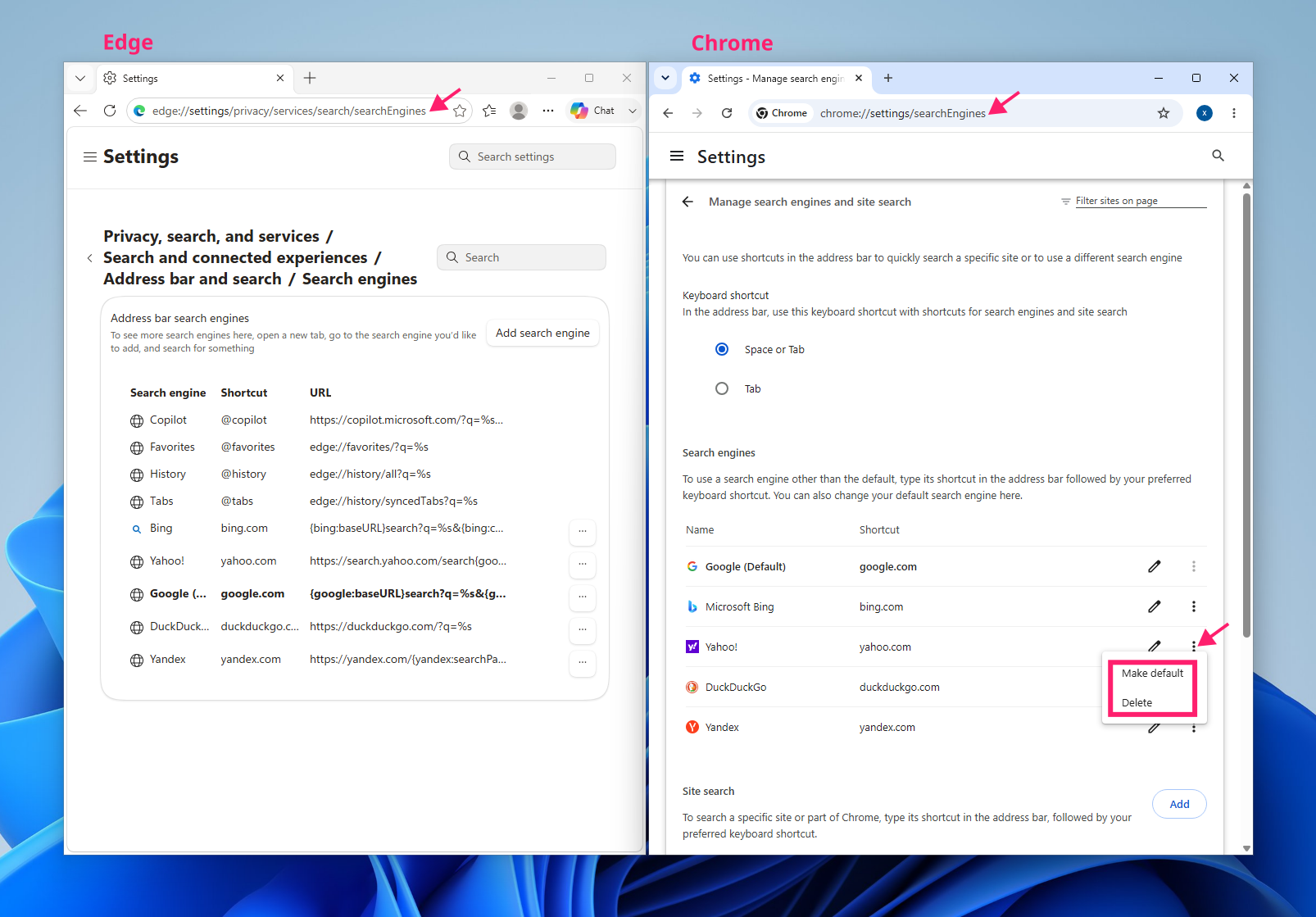Bookmark this Chrome page star

[x=1164, y=113]
